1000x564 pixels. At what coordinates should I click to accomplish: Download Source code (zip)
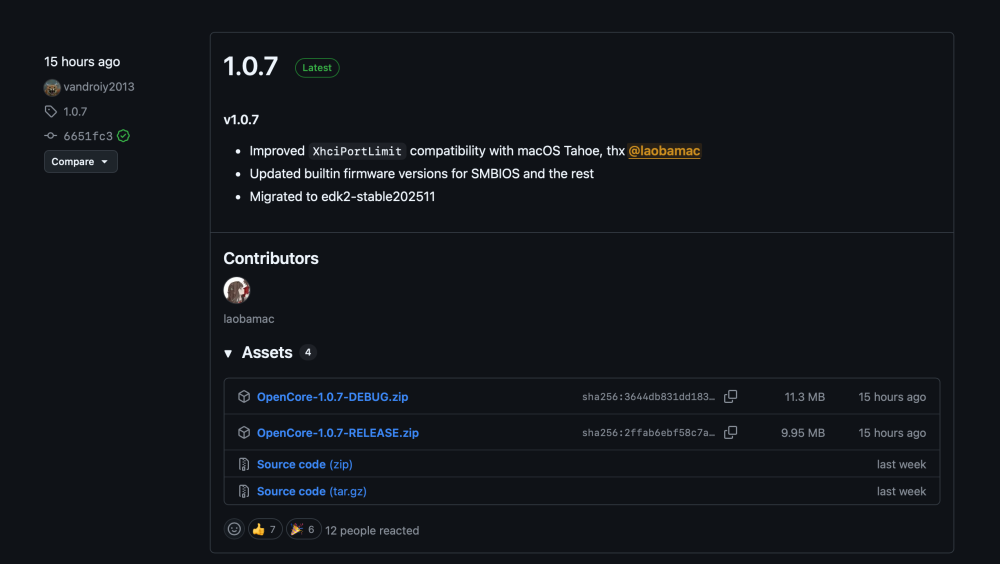[304, 464]
